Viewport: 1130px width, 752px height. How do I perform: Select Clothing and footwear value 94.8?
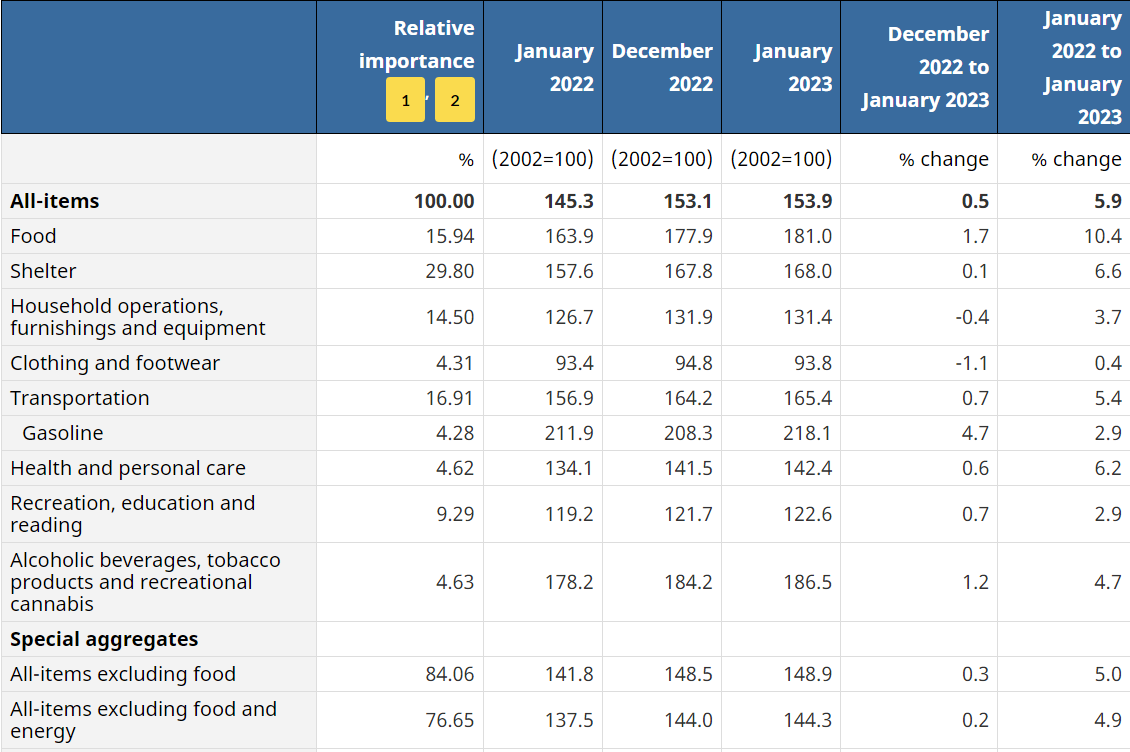pyautogui.click(x=693, y=363)
